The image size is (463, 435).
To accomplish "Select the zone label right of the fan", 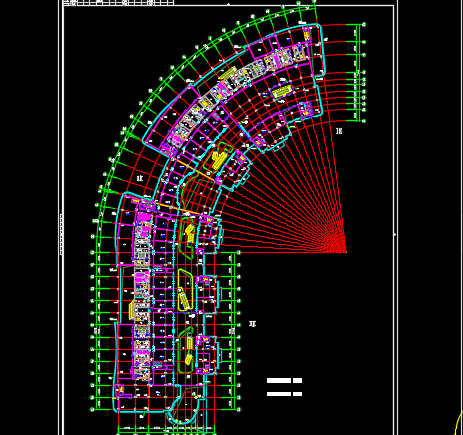I will click(339, 131).
